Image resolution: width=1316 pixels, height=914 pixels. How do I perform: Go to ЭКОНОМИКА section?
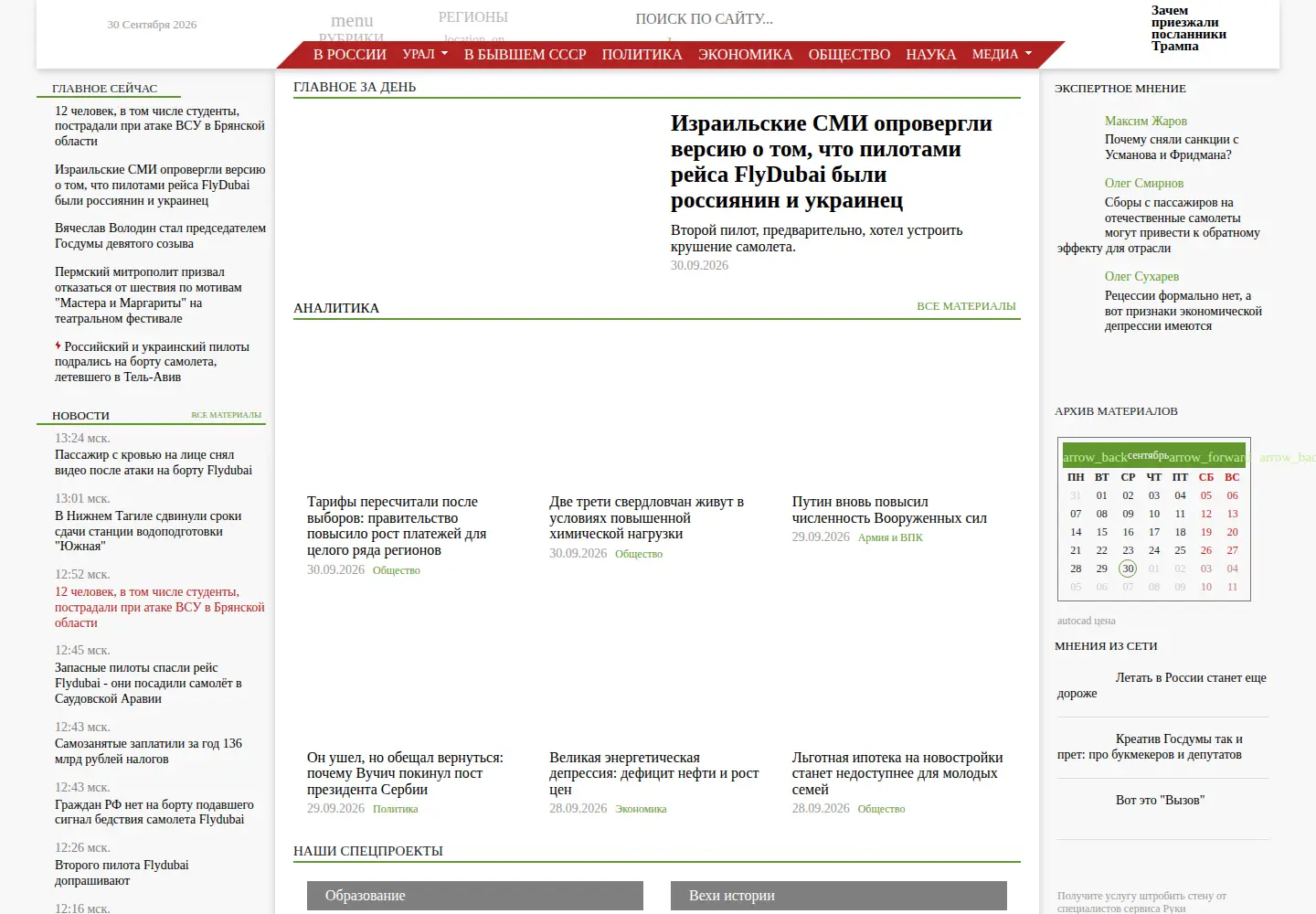745,54
